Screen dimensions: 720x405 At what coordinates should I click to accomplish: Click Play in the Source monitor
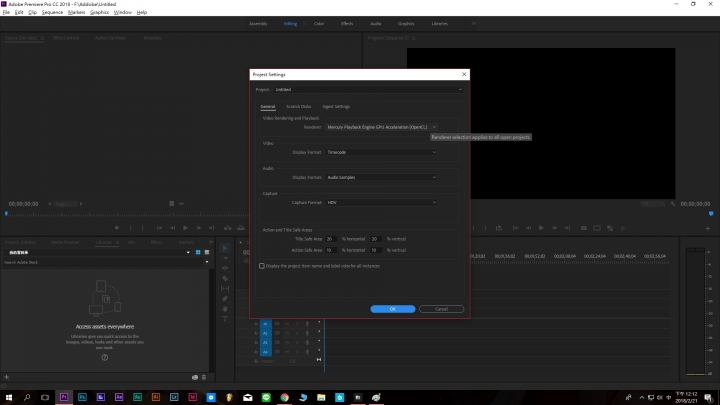[185, 228]
